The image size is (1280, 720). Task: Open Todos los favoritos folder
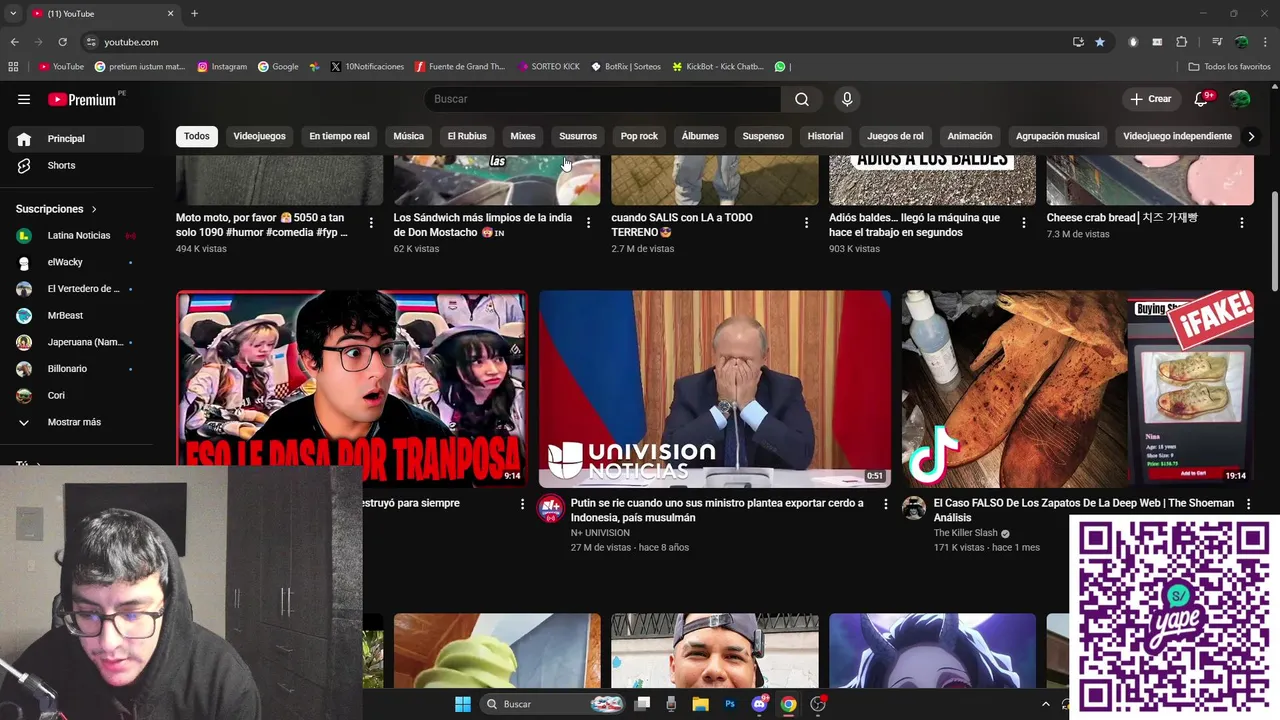[x=1229, y=67]
